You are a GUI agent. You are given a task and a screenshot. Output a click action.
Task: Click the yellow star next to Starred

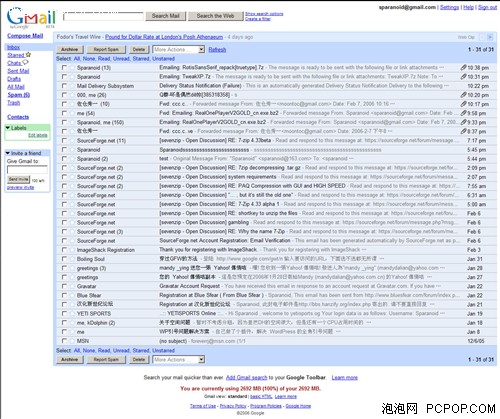(28, 54)
